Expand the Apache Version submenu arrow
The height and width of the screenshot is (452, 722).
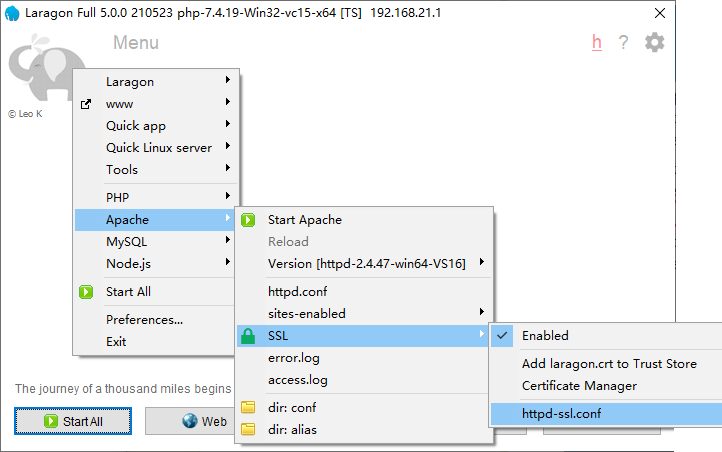point(482,262)
